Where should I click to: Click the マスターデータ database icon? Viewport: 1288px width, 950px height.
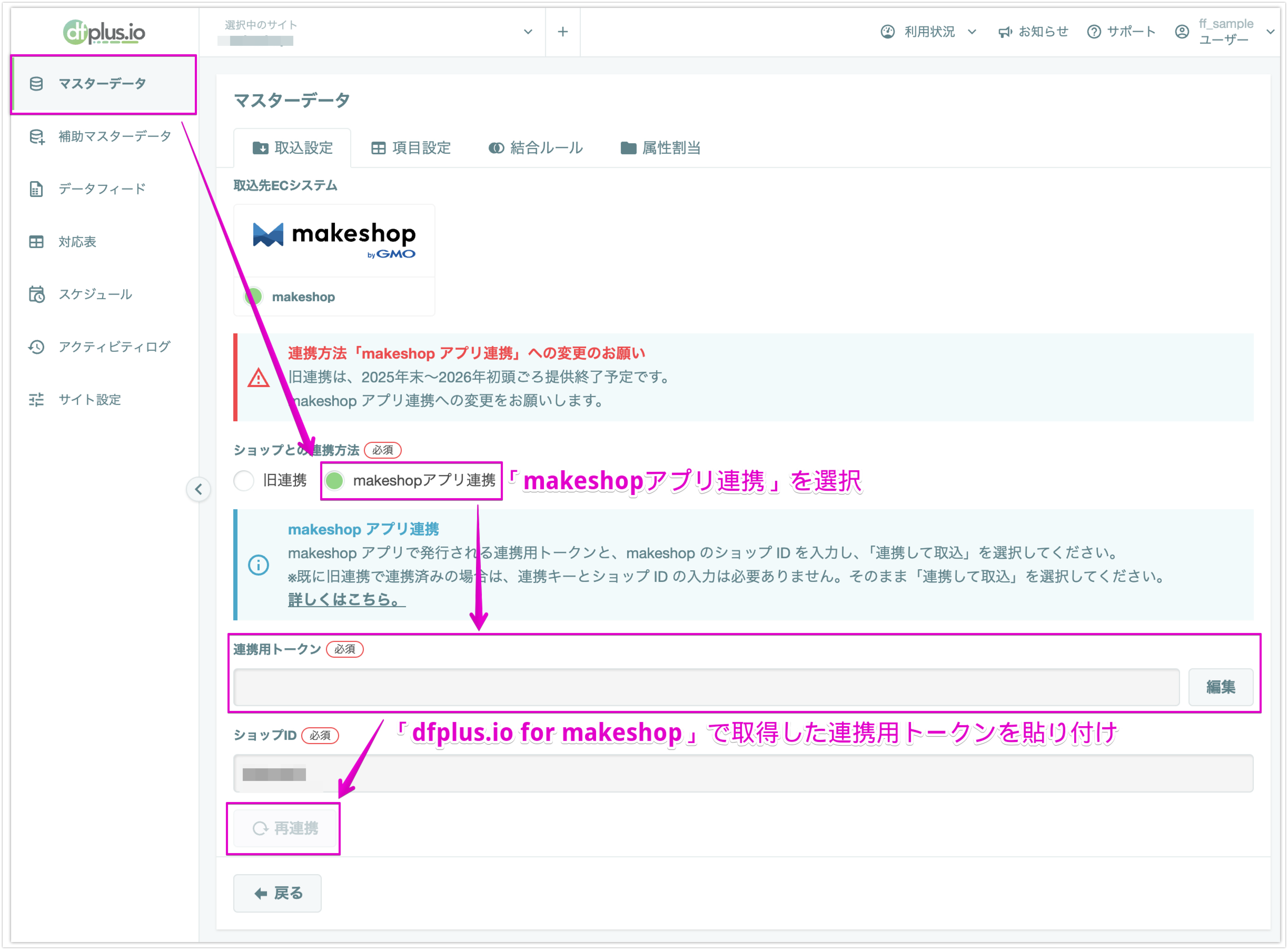36,84
